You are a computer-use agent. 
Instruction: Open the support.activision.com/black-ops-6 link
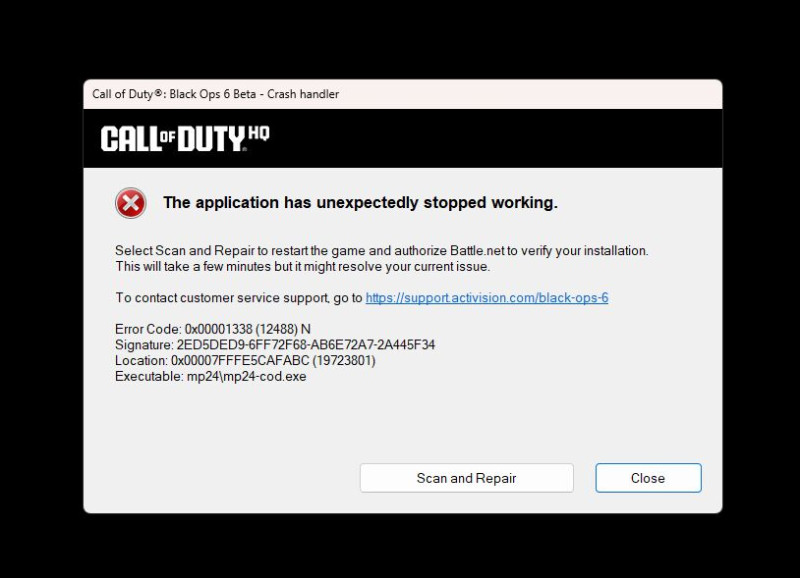click(x=487, y=298)
